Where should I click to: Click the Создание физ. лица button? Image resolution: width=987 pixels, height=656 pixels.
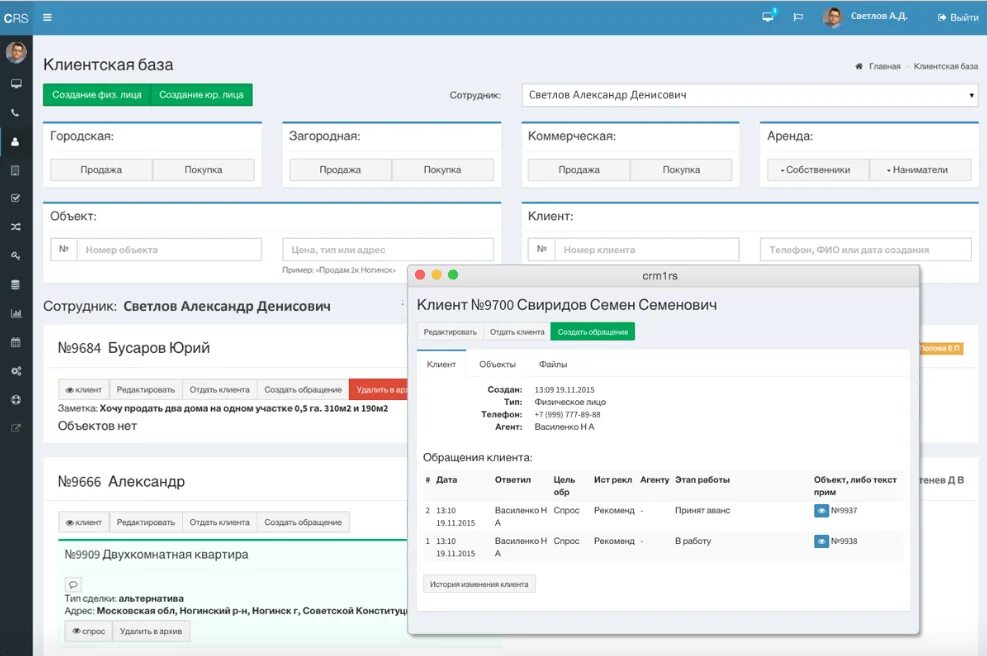point(96,94)
